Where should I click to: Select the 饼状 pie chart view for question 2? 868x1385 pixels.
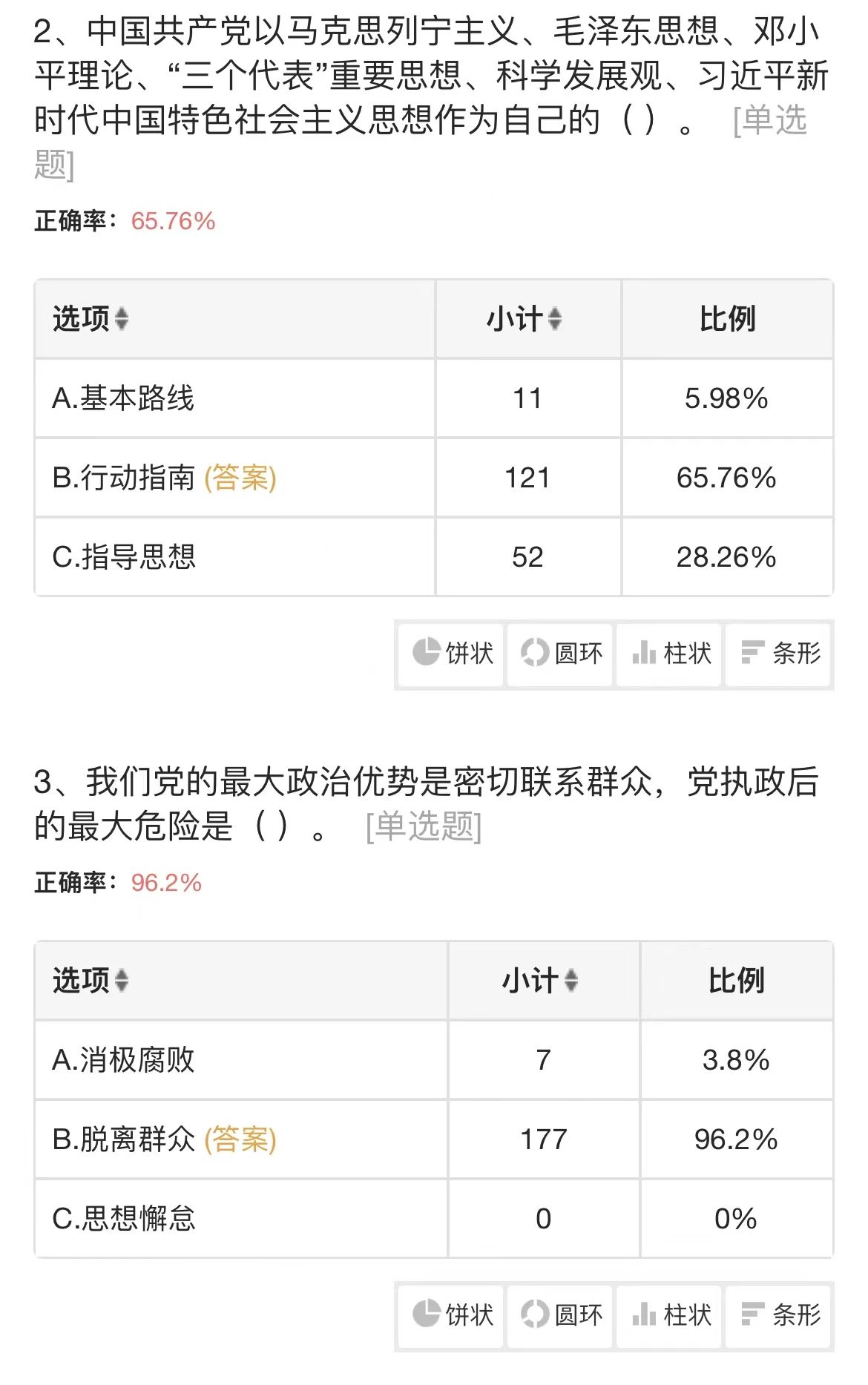449,655
